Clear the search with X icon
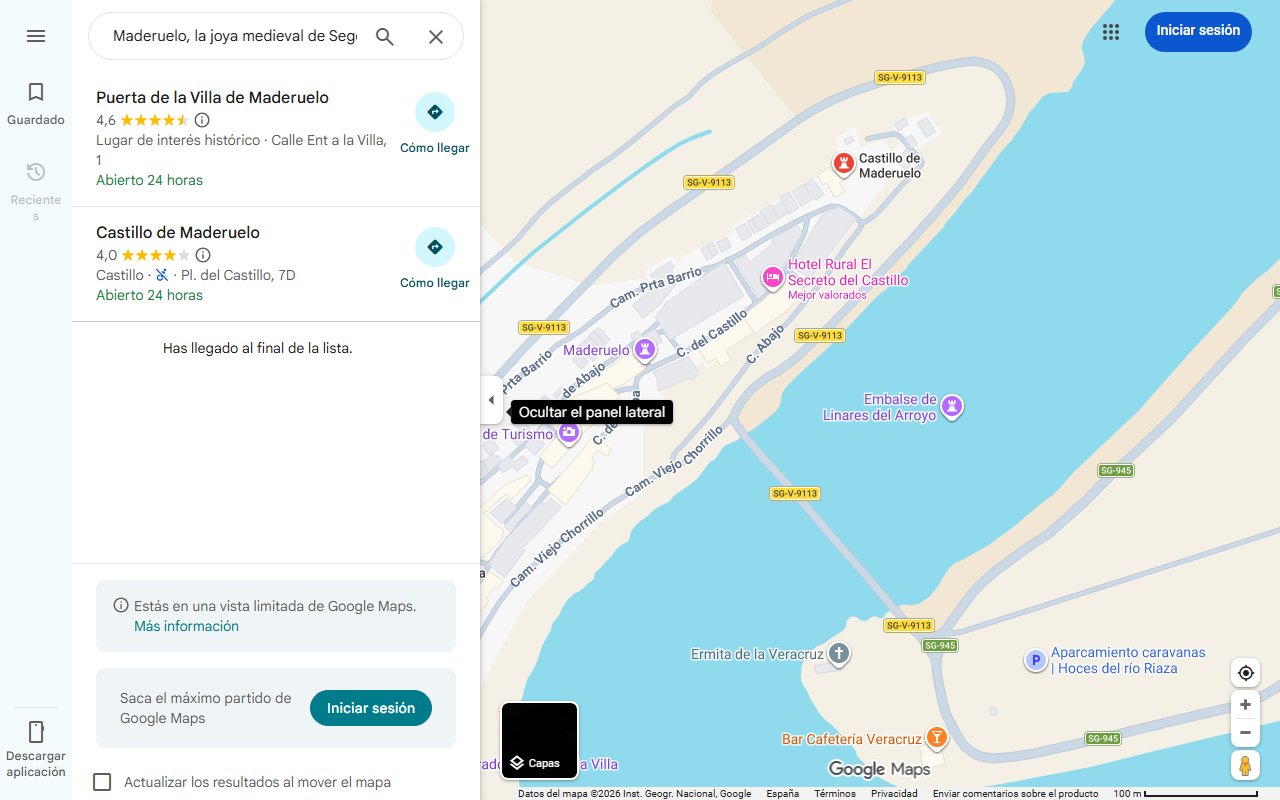The image size is (1280, 800). [436, 37]
